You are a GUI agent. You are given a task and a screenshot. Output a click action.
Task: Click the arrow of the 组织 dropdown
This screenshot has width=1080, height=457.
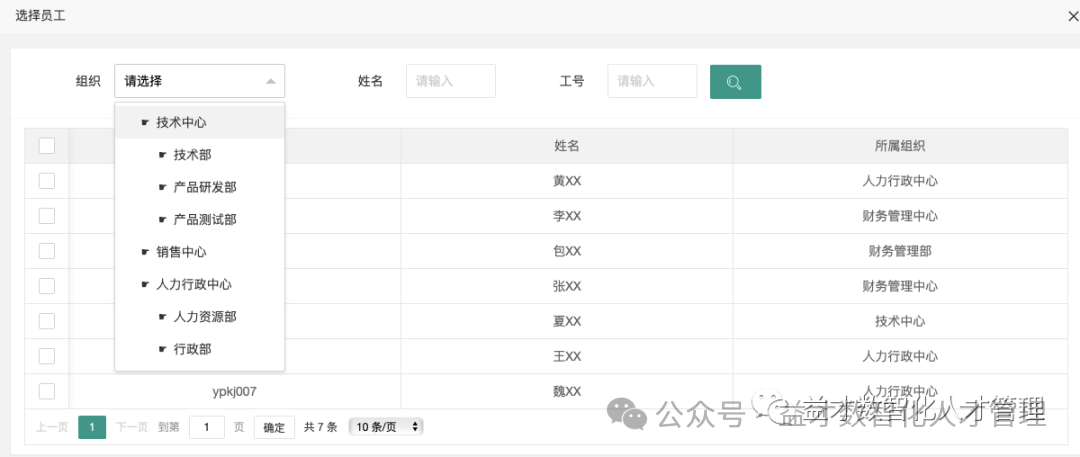pos(271,81)
